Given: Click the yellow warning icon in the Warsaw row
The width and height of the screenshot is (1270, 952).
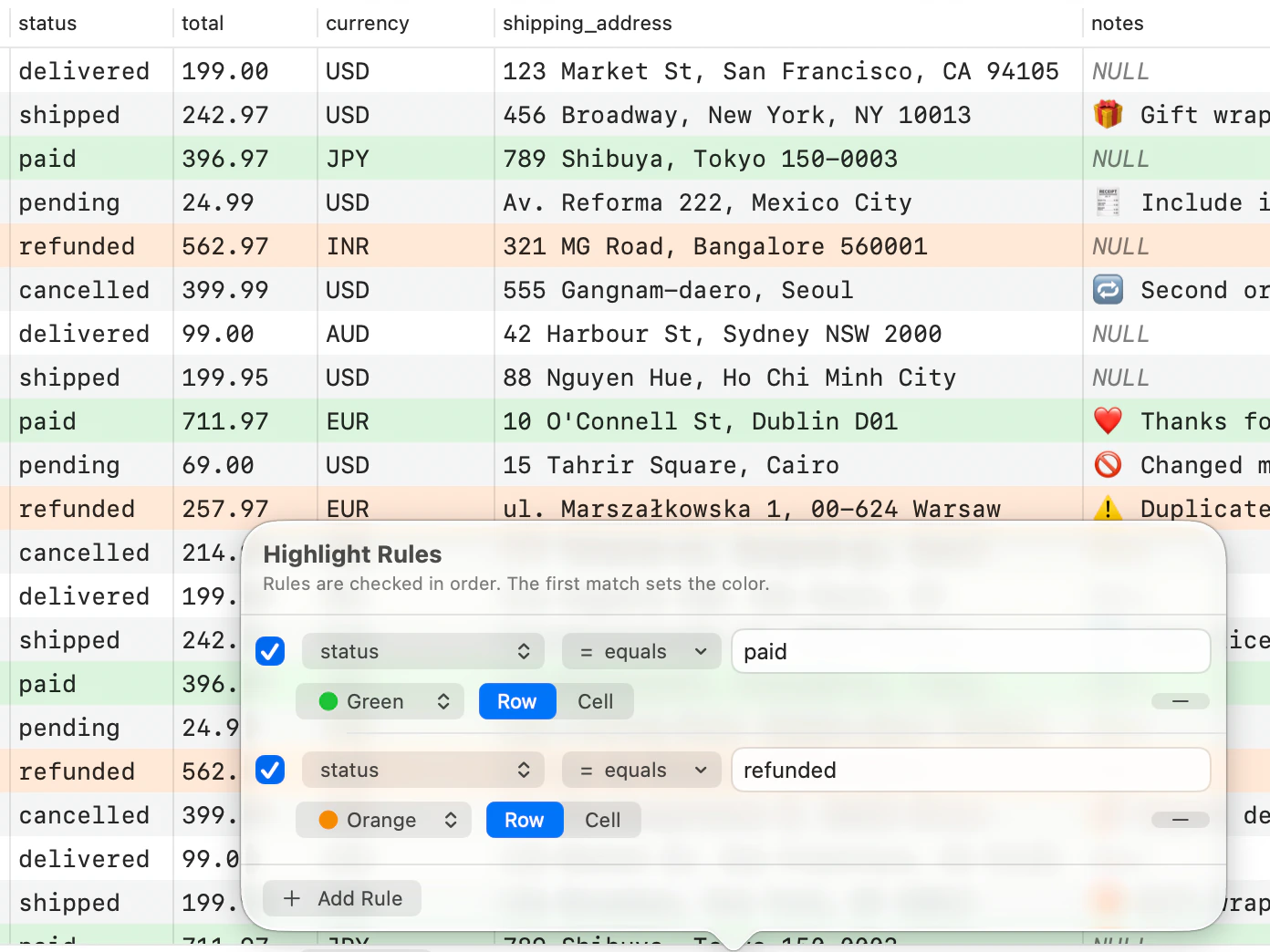Looking at the screenshot, I should coord(1108,508).
